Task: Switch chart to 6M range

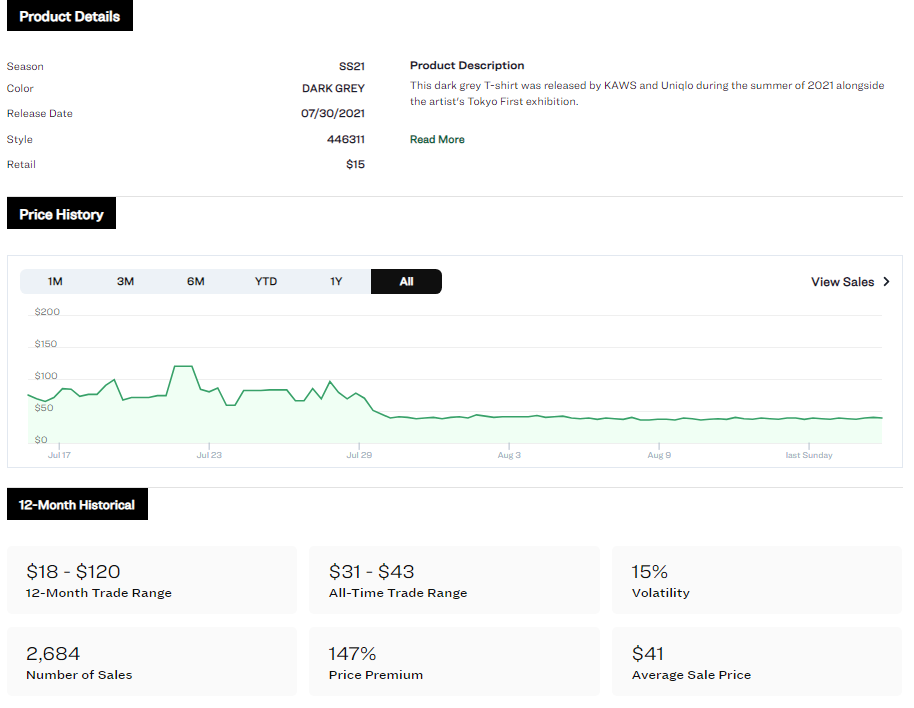Action: point(196,281)
